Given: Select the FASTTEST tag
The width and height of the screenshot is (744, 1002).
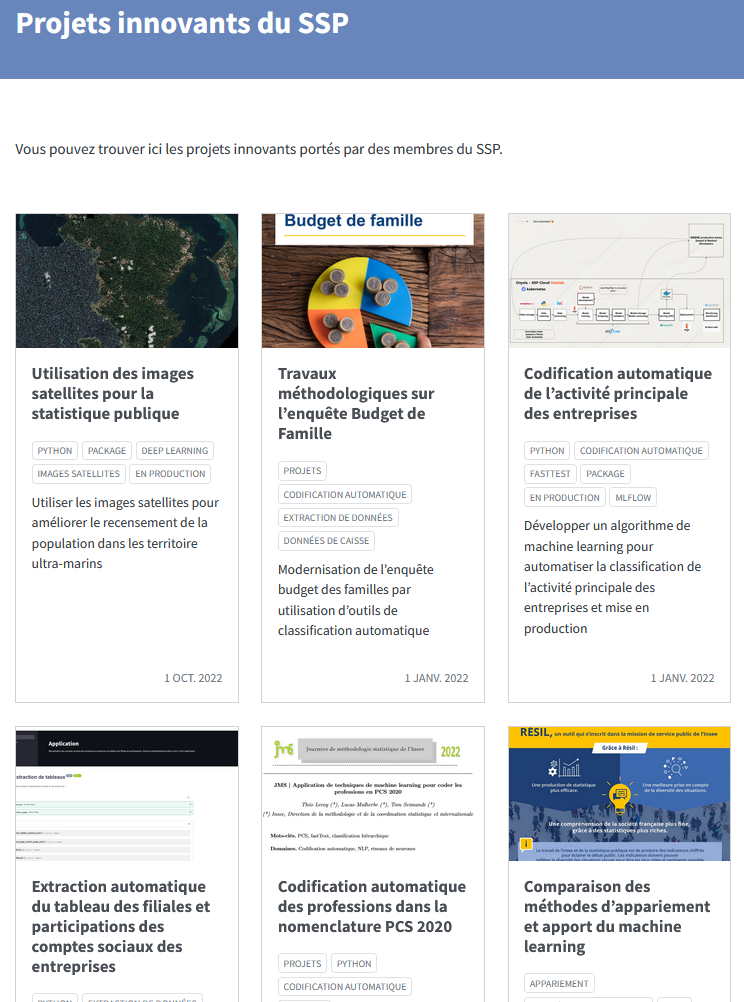Looking at the screenshot, I should point(550,474).
